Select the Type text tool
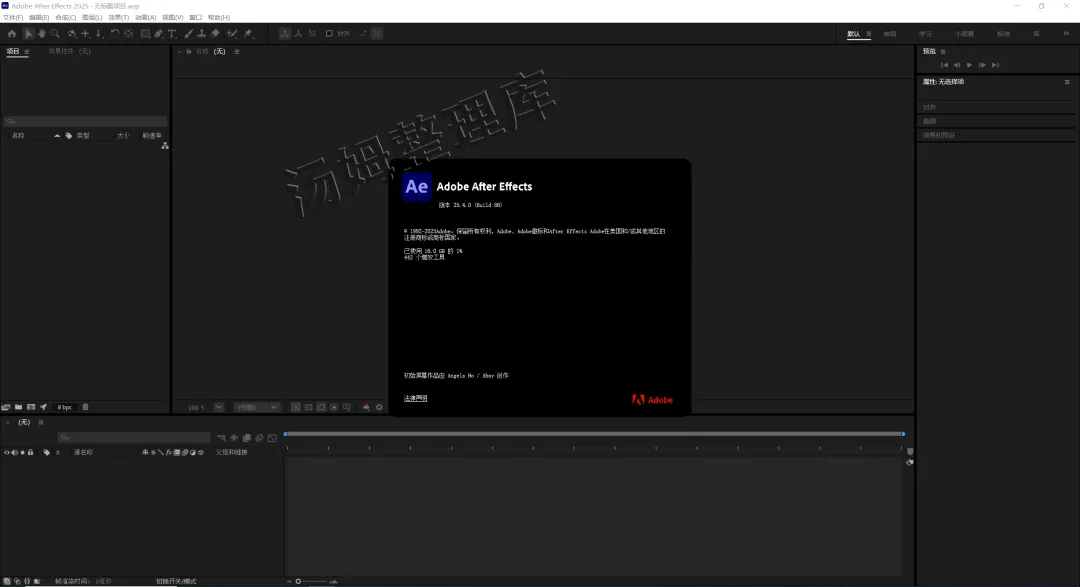This screenshot has width=1080, height=587. click(x=172, y=33)
